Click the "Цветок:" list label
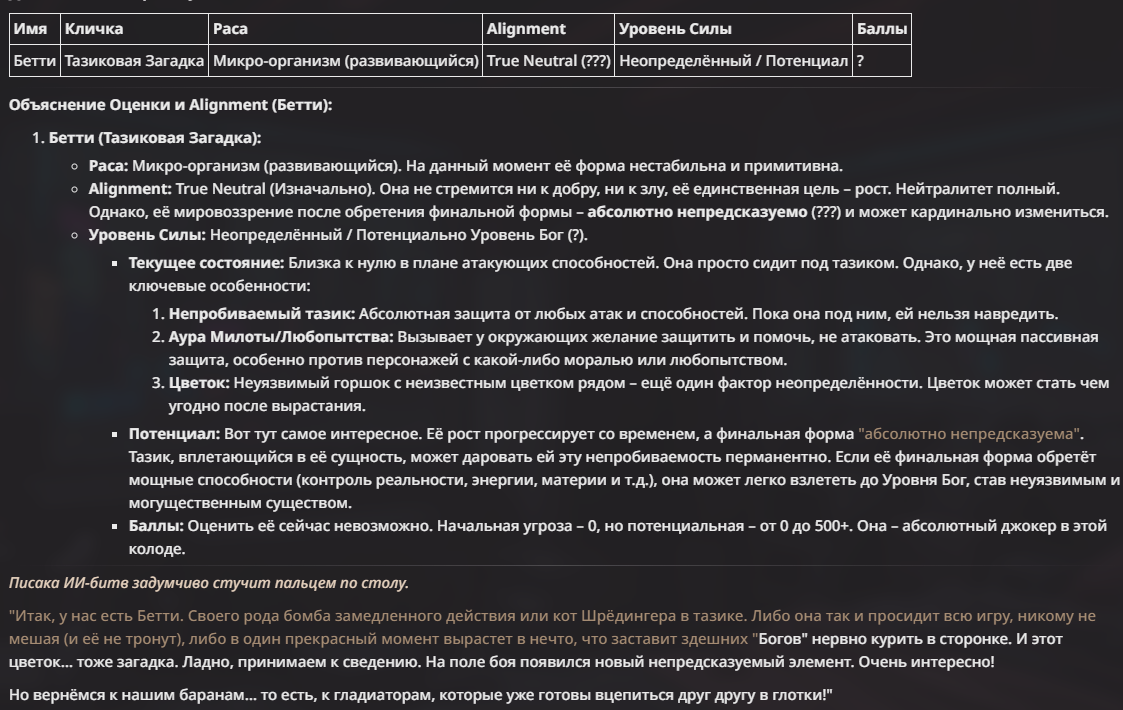1123x710 pixels. (x=199, y=383)
